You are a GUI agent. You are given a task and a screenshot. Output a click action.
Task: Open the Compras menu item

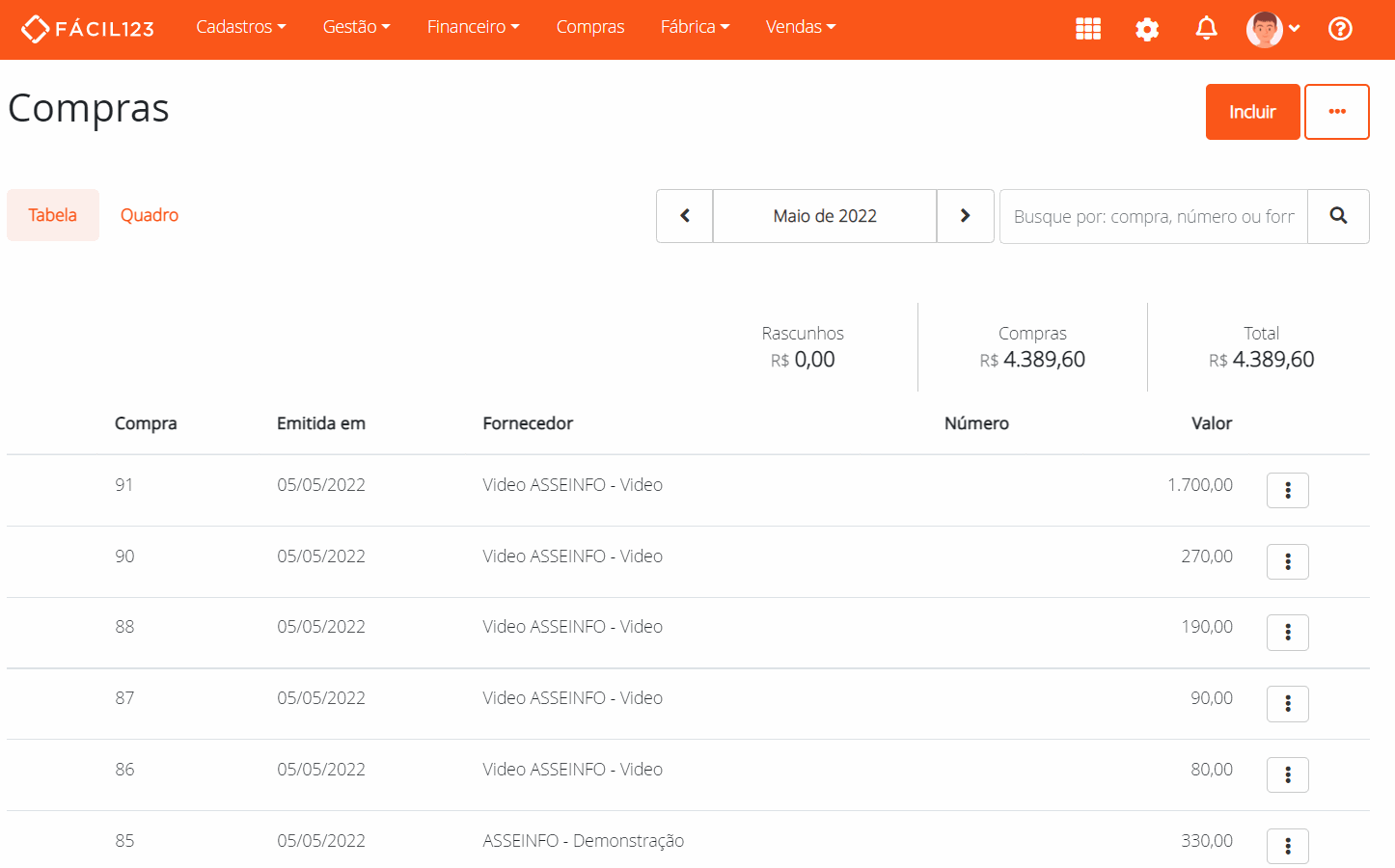click(590, 27)
